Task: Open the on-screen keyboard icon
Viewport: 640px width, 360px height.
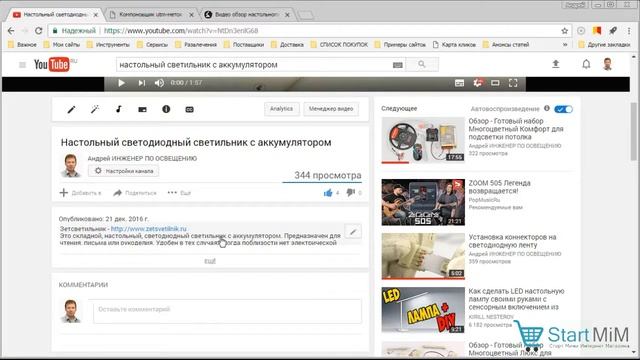Action: pyautogui.click(x=398, y=65)
